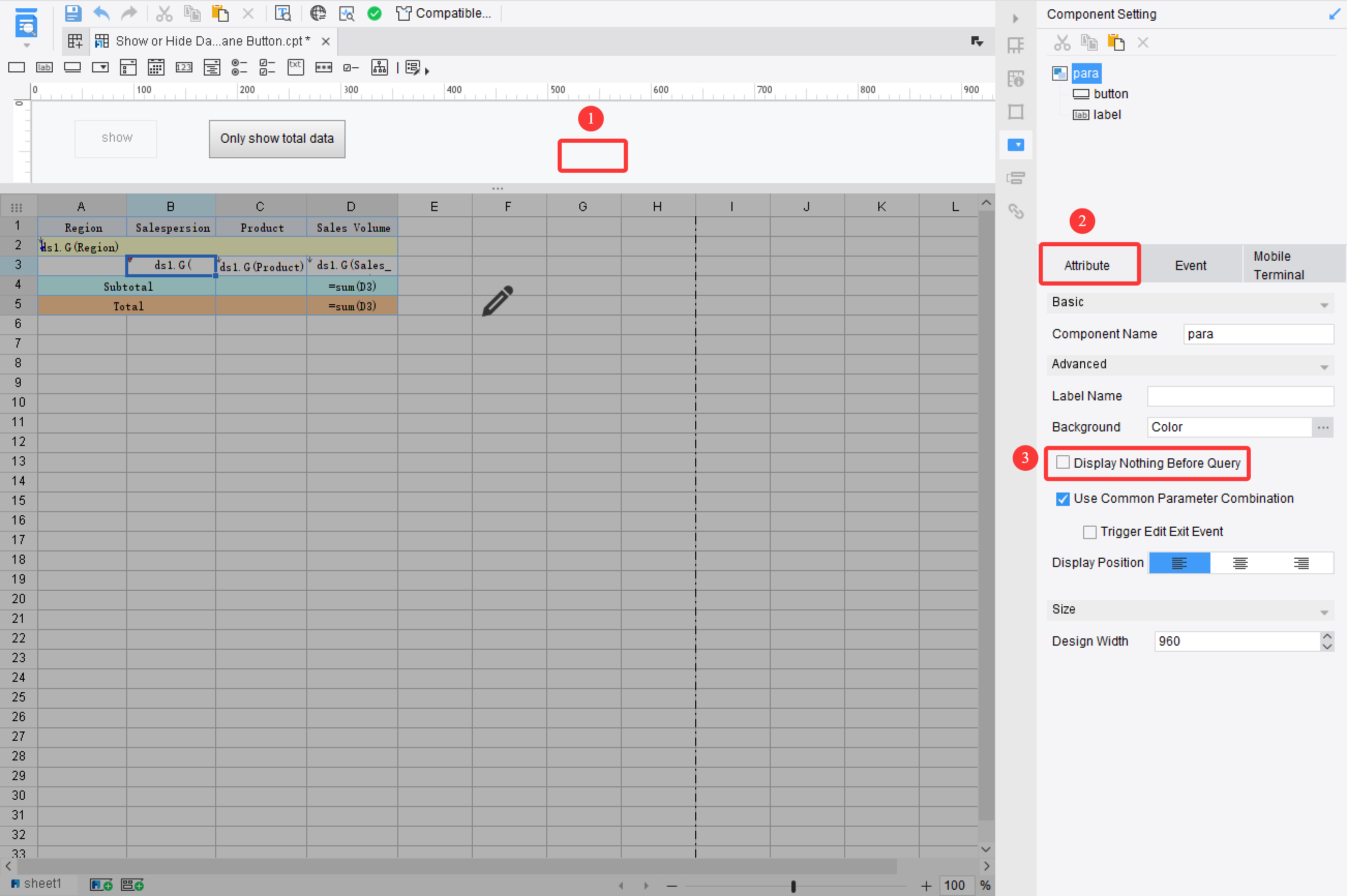Enable Display Nothing Before Query

[x=1062, y=462]
